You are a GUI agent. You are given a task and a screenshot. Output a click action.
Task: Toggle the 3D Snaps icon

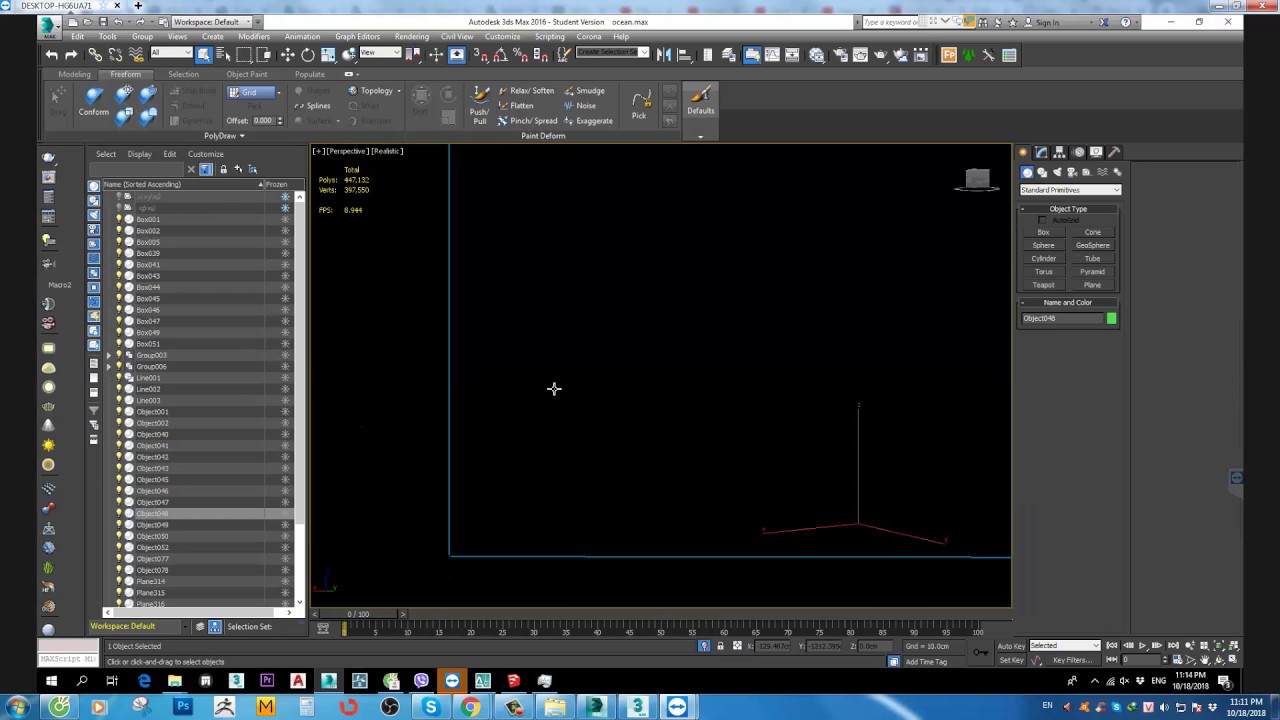tap(479, 55)
